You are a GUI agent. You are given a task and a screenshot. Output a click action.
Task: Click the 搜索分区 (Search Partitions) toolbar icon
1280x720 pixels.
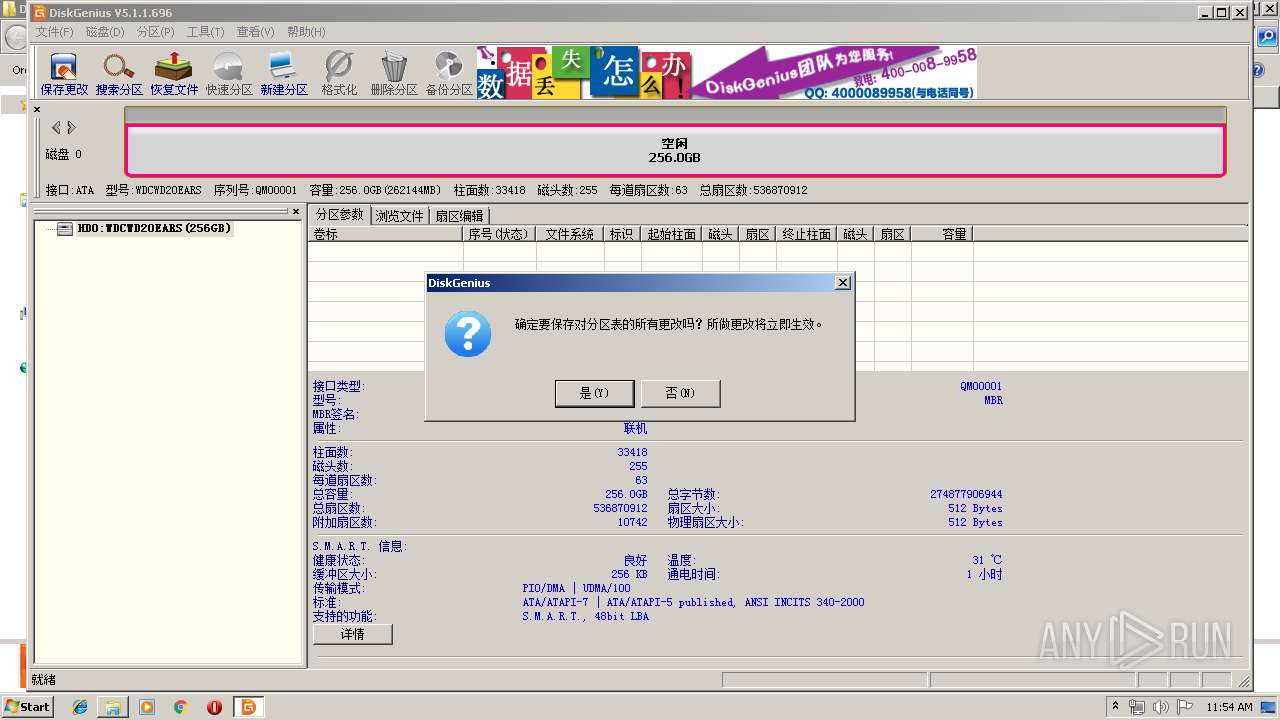[x=119, y=73]
